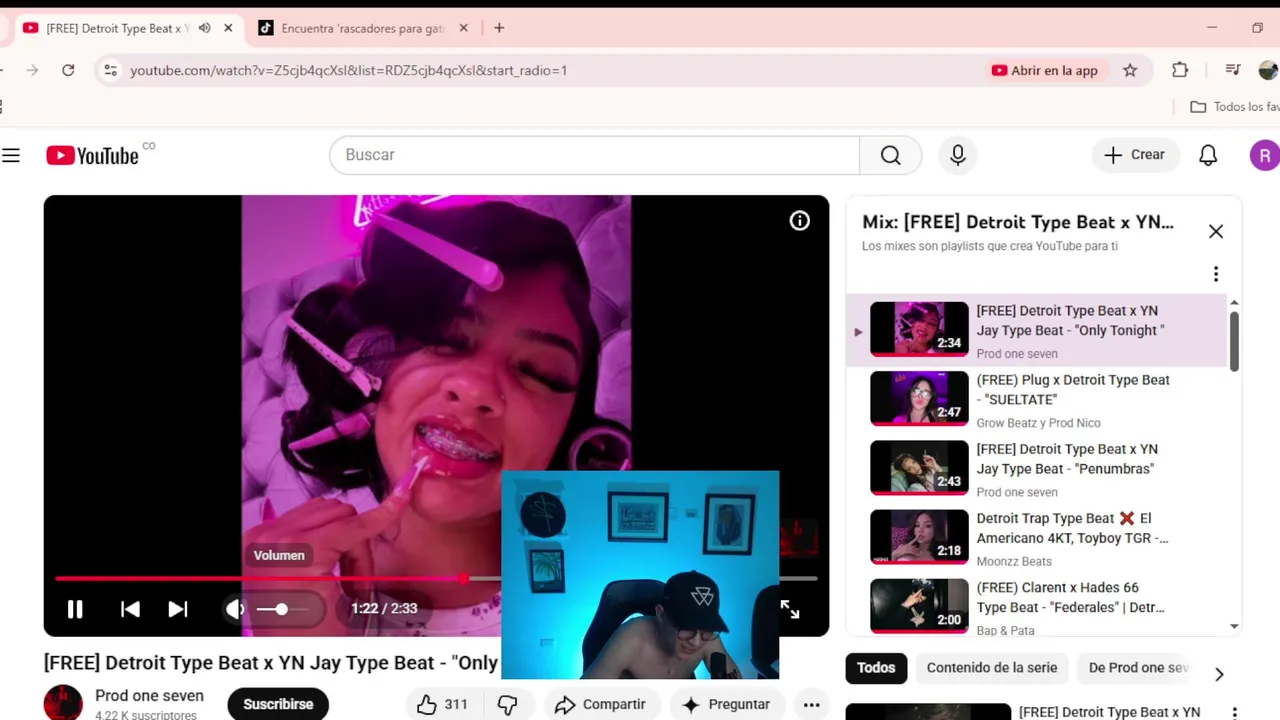1280x720 pixels.
Task: Click Abrir en la app
Action: (1044, 70)
